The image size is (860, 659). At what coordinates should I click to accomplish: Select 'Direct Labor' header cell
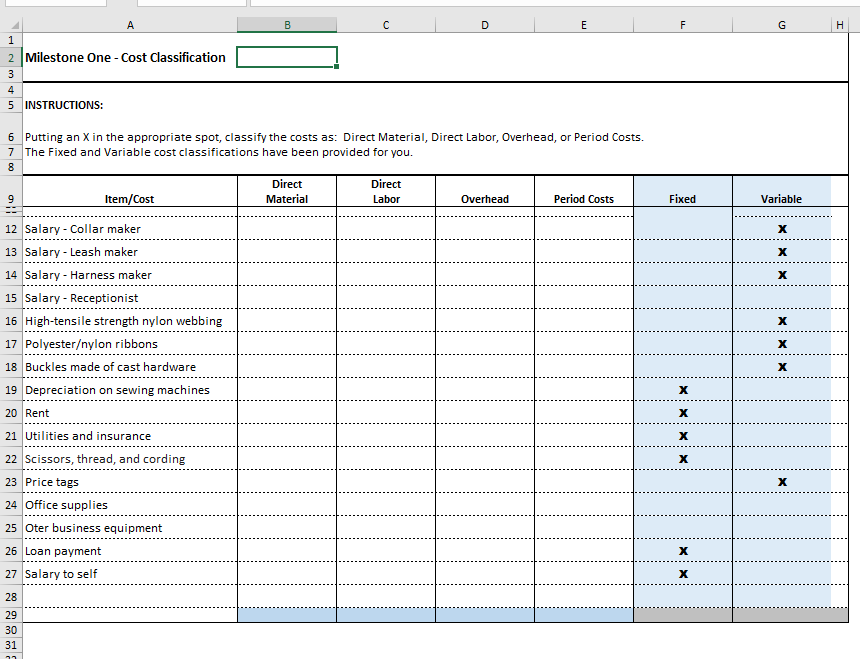click(386, 191)
